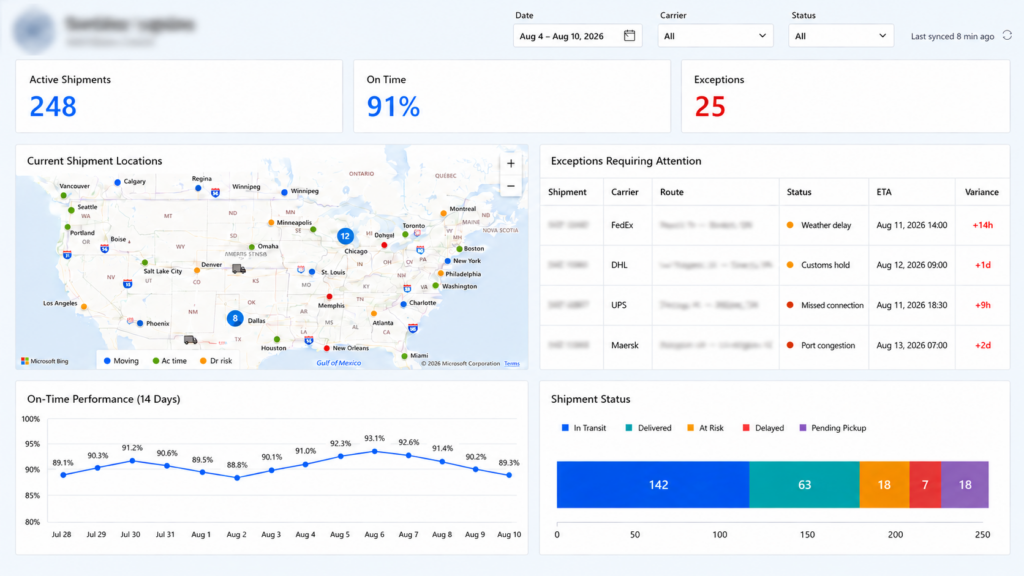1024x576 pixels.
Task: Click the orange Montreal shipment marker
Action: [443, 213]
